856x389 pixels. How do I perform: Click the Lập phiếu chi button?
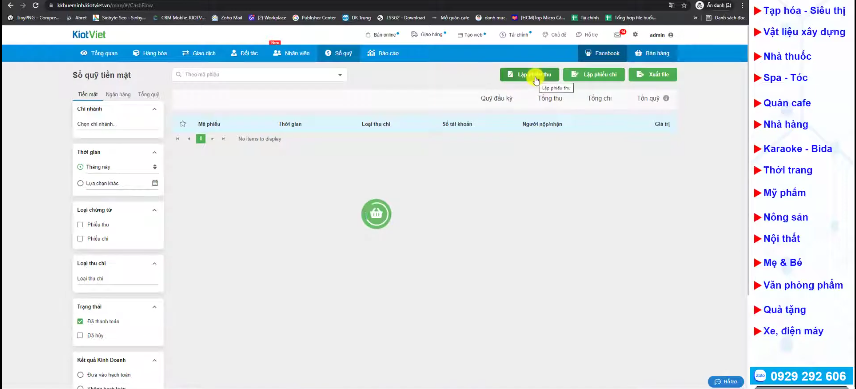coord(593,74)
